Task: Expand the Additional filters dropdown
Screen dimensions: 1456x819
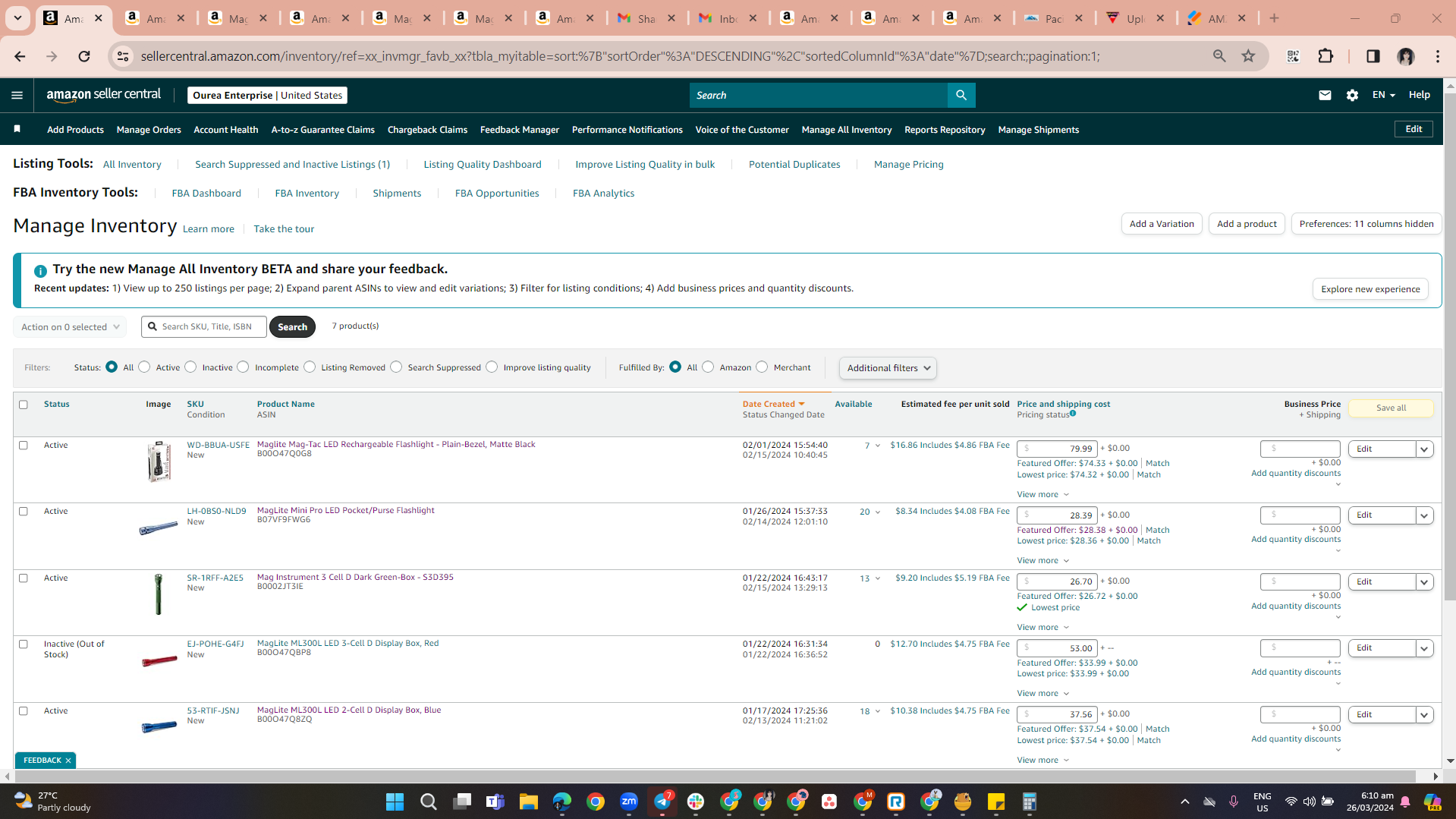Action: pyautogui.click(x=888, y=368)
